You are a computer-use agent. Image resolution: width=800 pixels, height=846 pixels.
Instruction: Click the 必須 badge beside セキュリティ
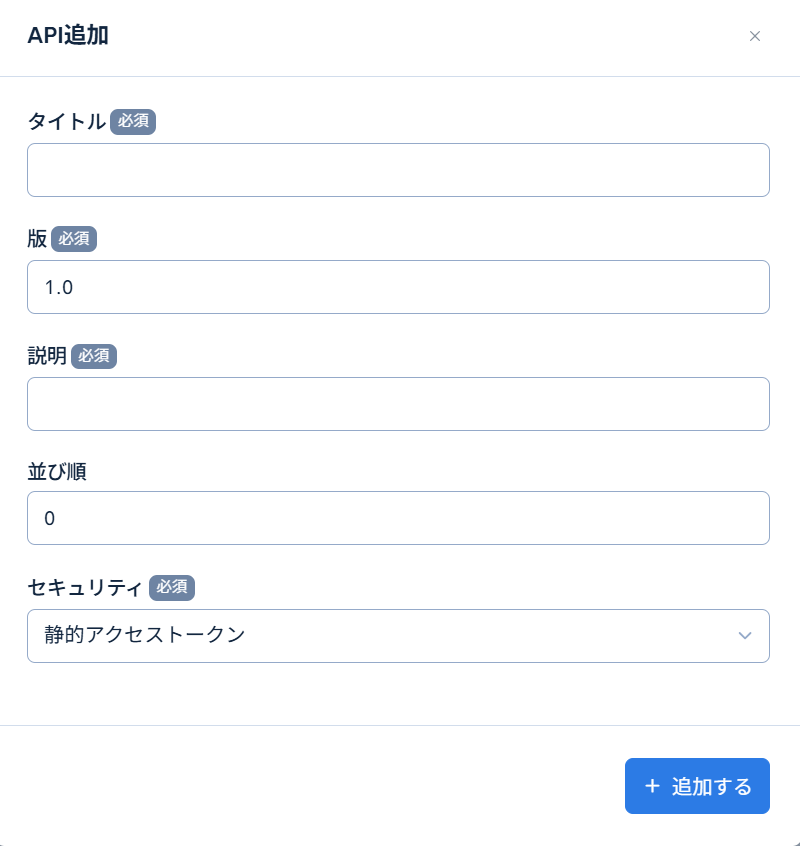(x=172, y=588)
